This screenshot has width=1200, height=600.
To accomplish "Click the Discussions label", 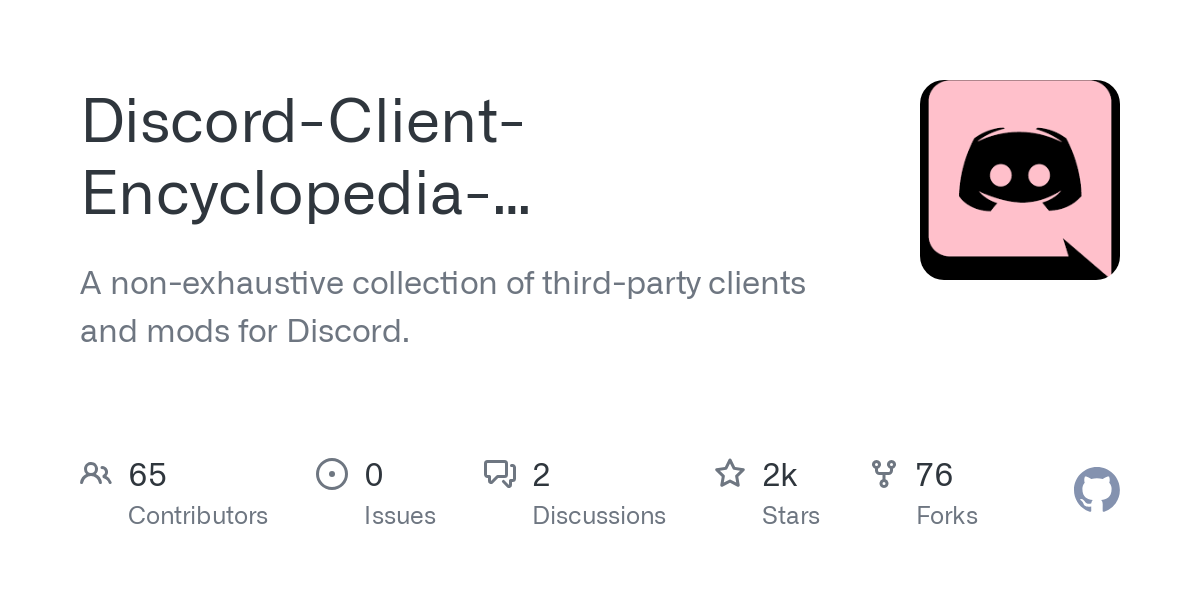I will (x=599, y=516).
